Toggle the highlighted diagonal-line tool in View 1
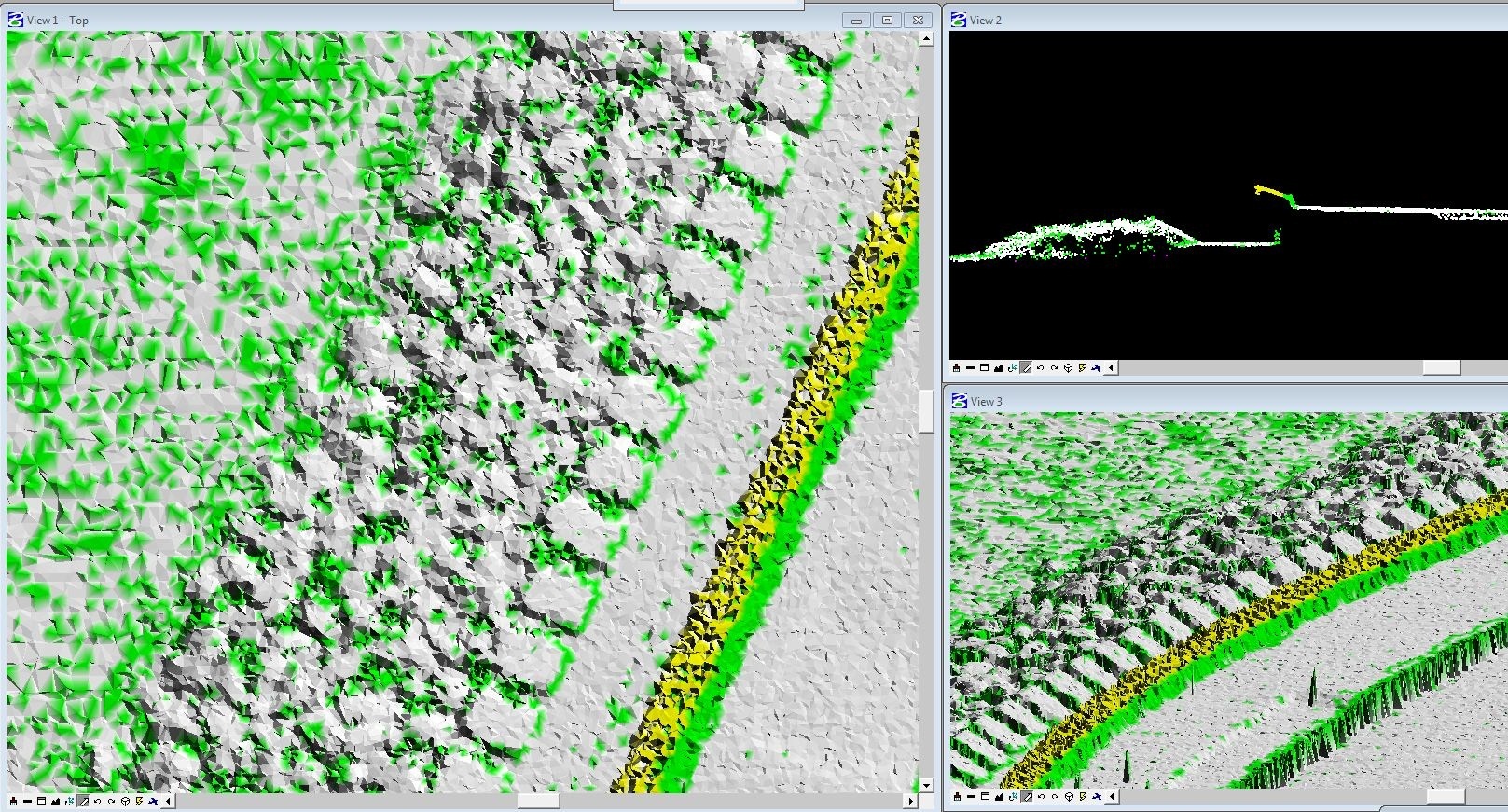 pyautogui.click(x=83, y=801)
